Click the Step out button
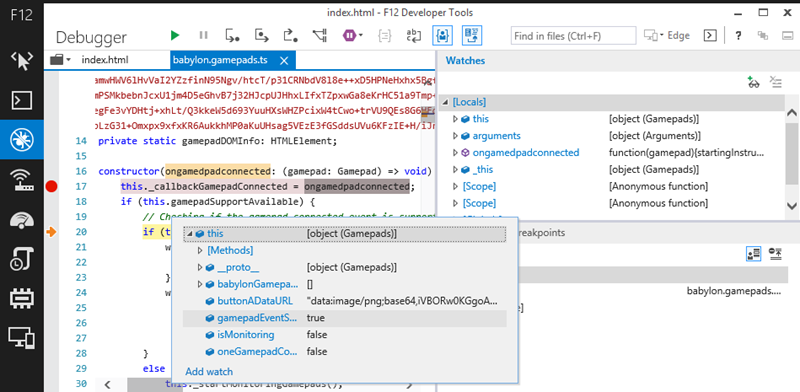 click(290, 35)
